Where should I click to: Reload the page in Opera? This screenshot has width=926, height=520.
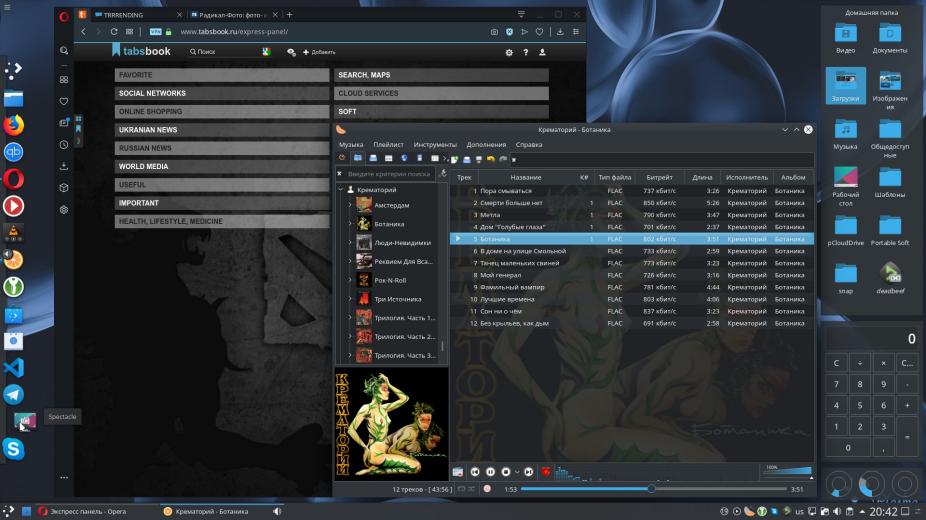click(114, 31)
